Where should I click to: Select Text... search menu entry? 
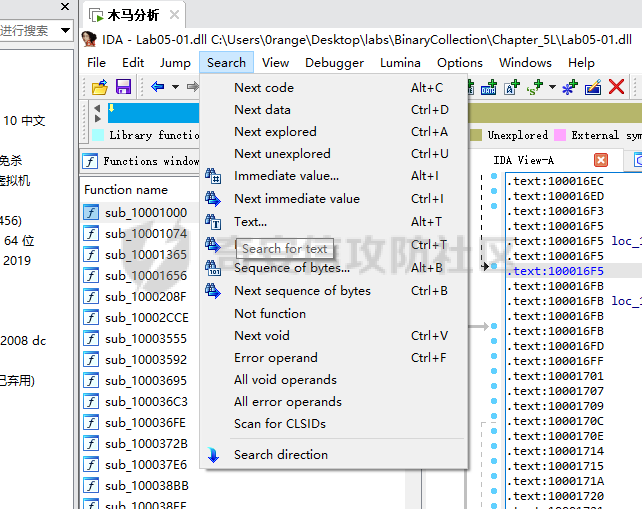[250, 222]
